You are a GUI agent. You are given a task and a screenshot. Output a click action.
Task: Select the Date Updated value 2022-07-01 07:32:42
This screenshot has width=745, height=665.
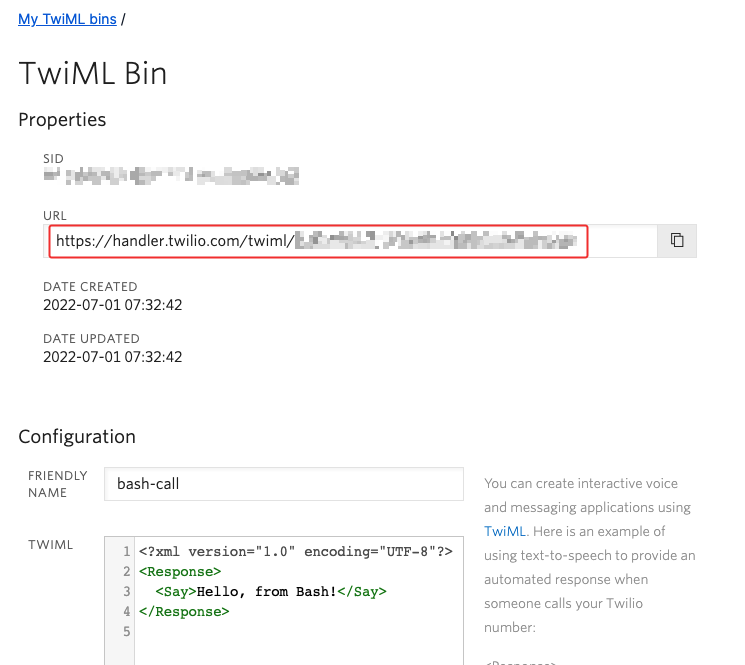(x=113, y=357)
